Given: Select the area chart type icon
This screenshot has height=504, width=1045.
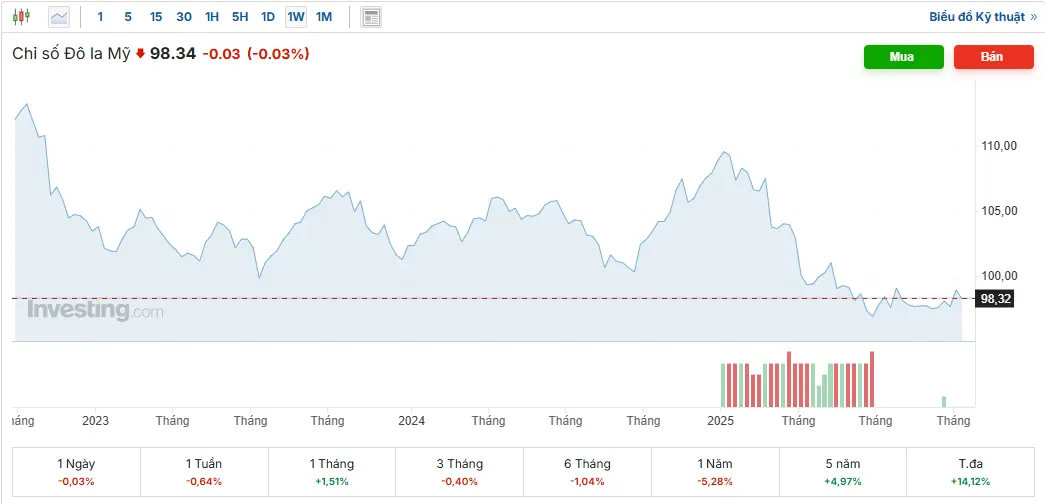Looking at the screenshot, I should pyautogui.click(x=59, y=17).
